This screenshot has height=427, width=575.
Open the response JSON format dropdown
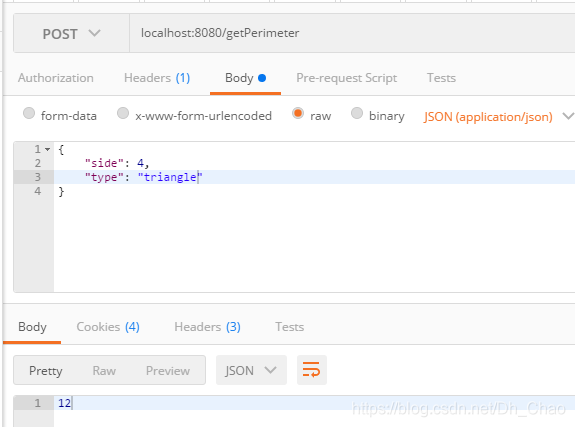point(251,370)
